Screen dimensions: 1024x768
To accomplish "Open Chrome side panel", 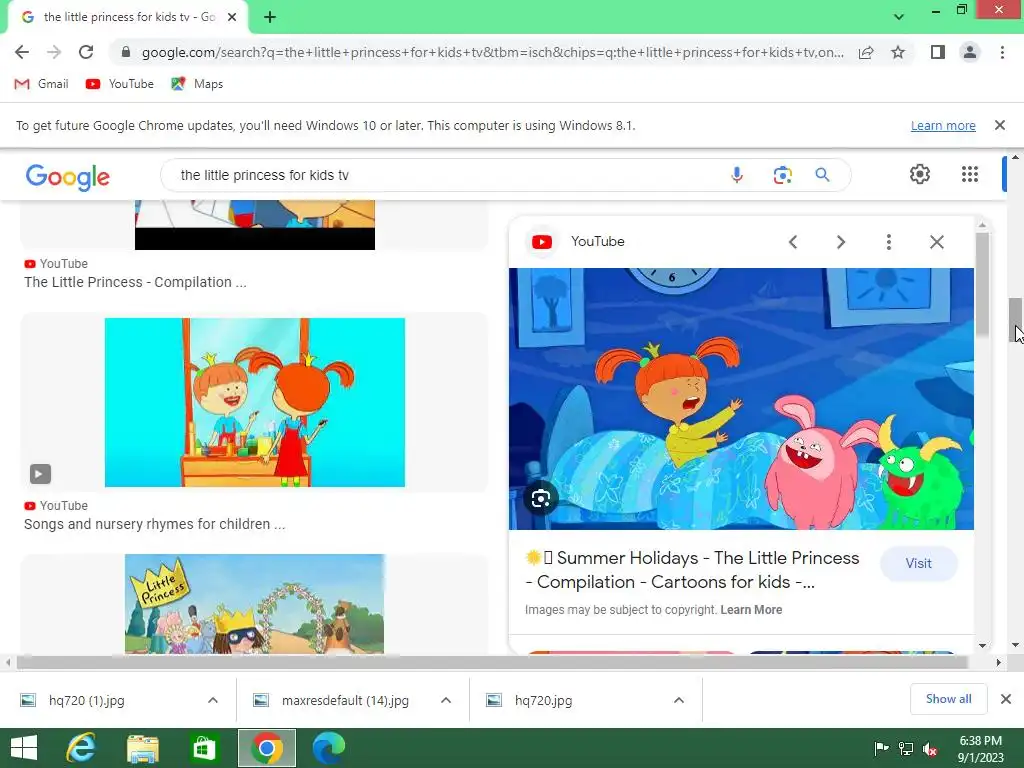I will click(x=938, y=52).
